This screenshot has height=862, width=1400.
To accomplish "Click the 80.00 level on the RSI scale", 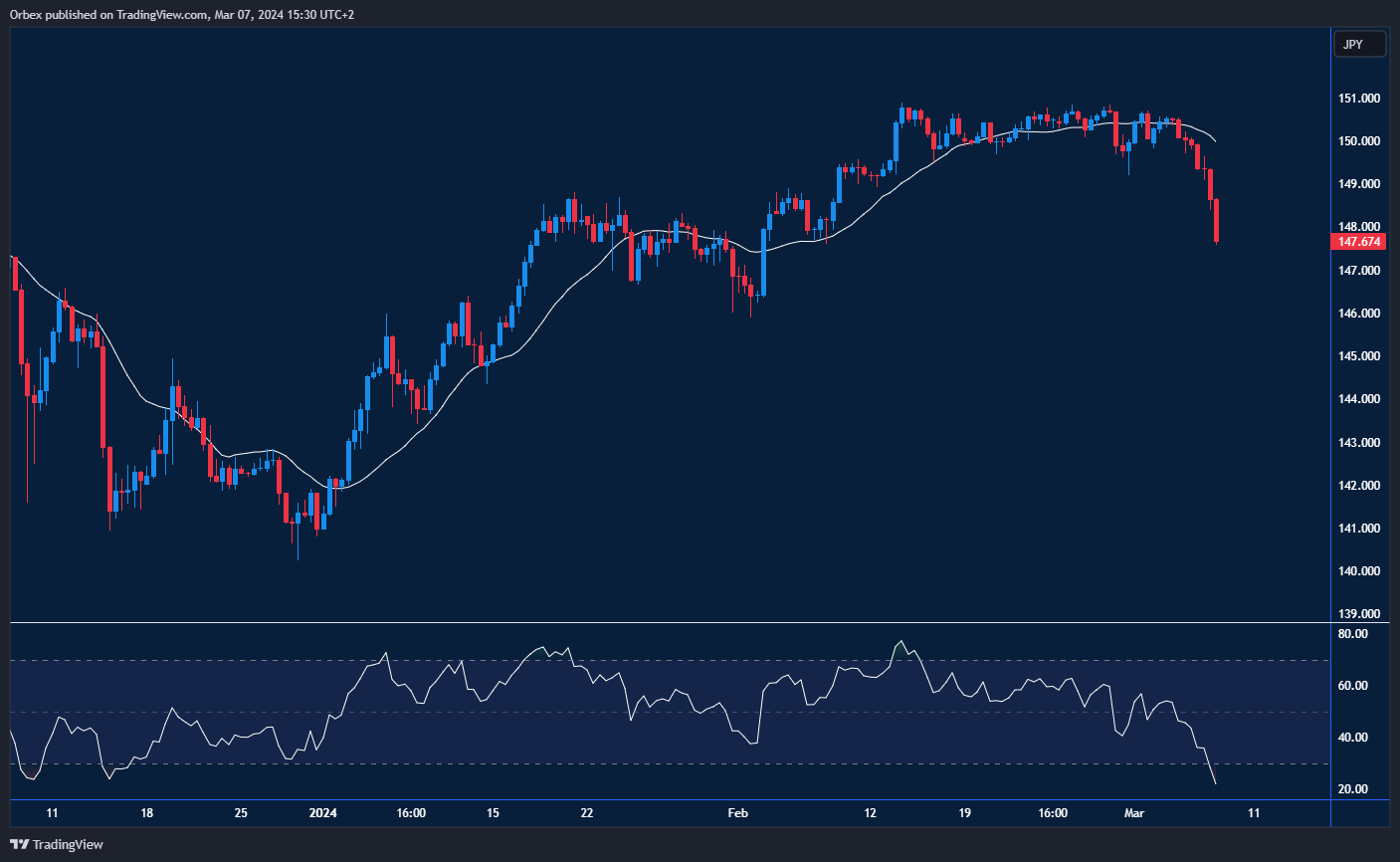I will click(1354, 634).
